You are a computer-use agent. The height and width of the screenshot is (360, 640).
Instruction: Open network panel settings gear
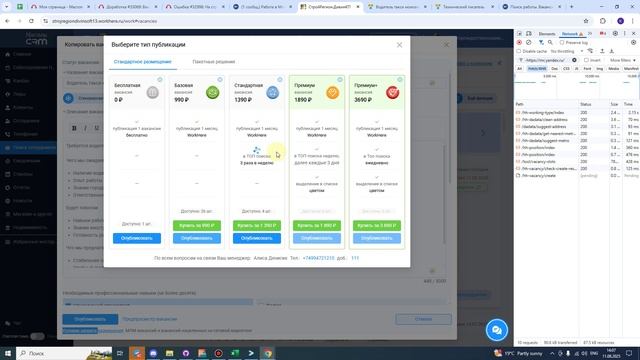click(633, 42)
